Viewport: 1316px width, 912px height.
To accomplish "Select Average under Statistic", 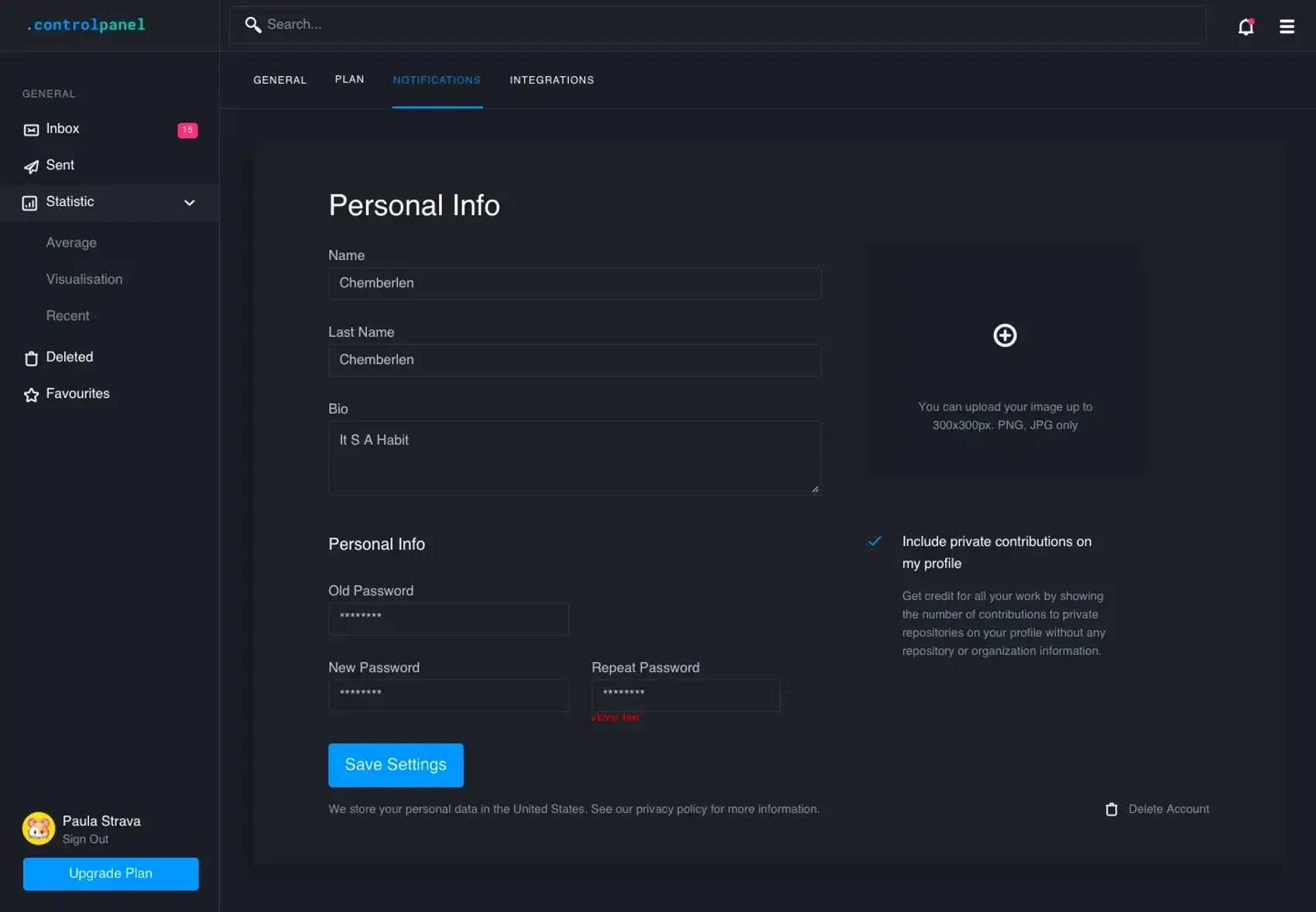I will [71, 242].
